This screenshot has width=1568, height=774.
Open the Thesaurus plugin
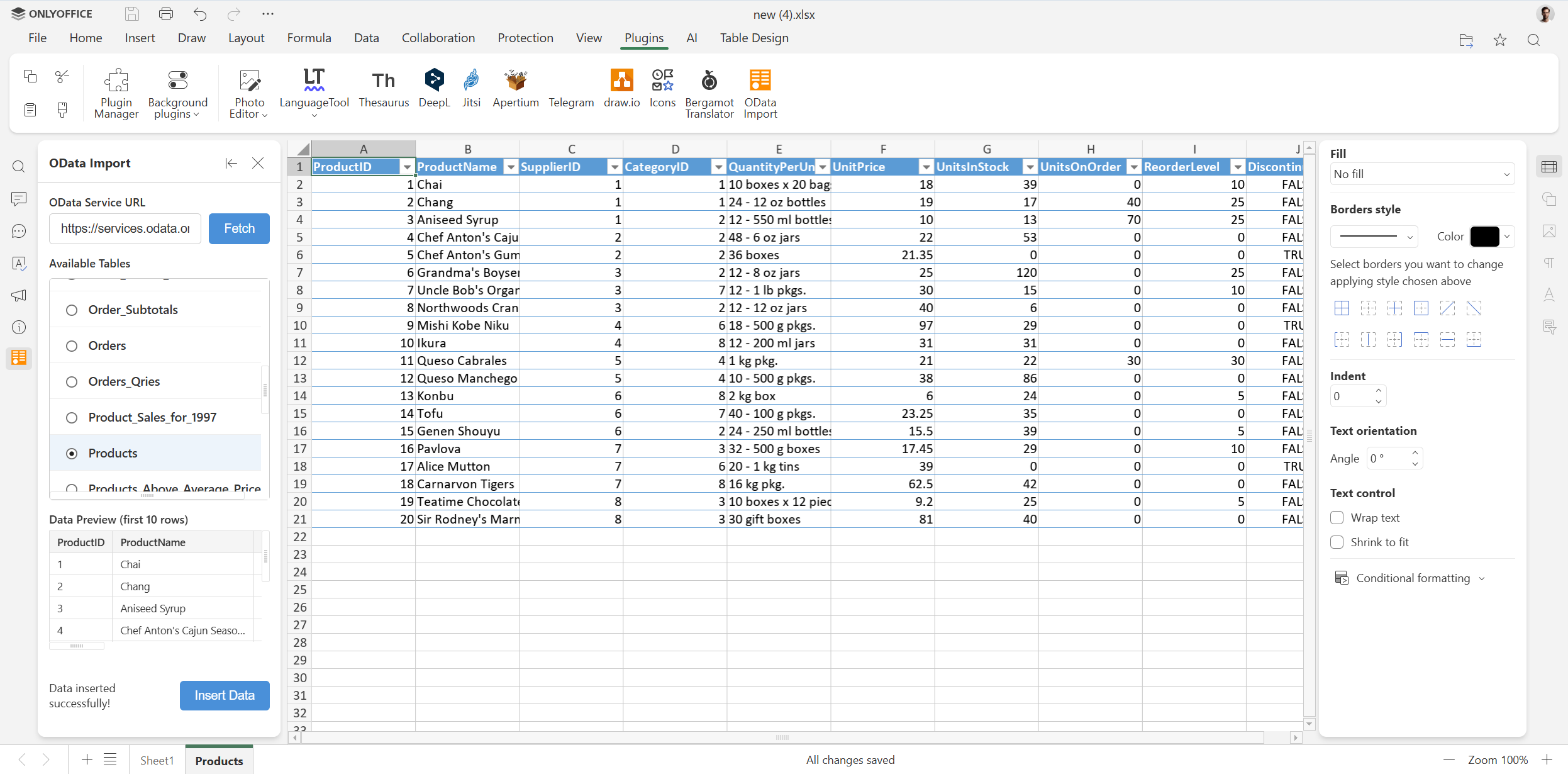384,91
